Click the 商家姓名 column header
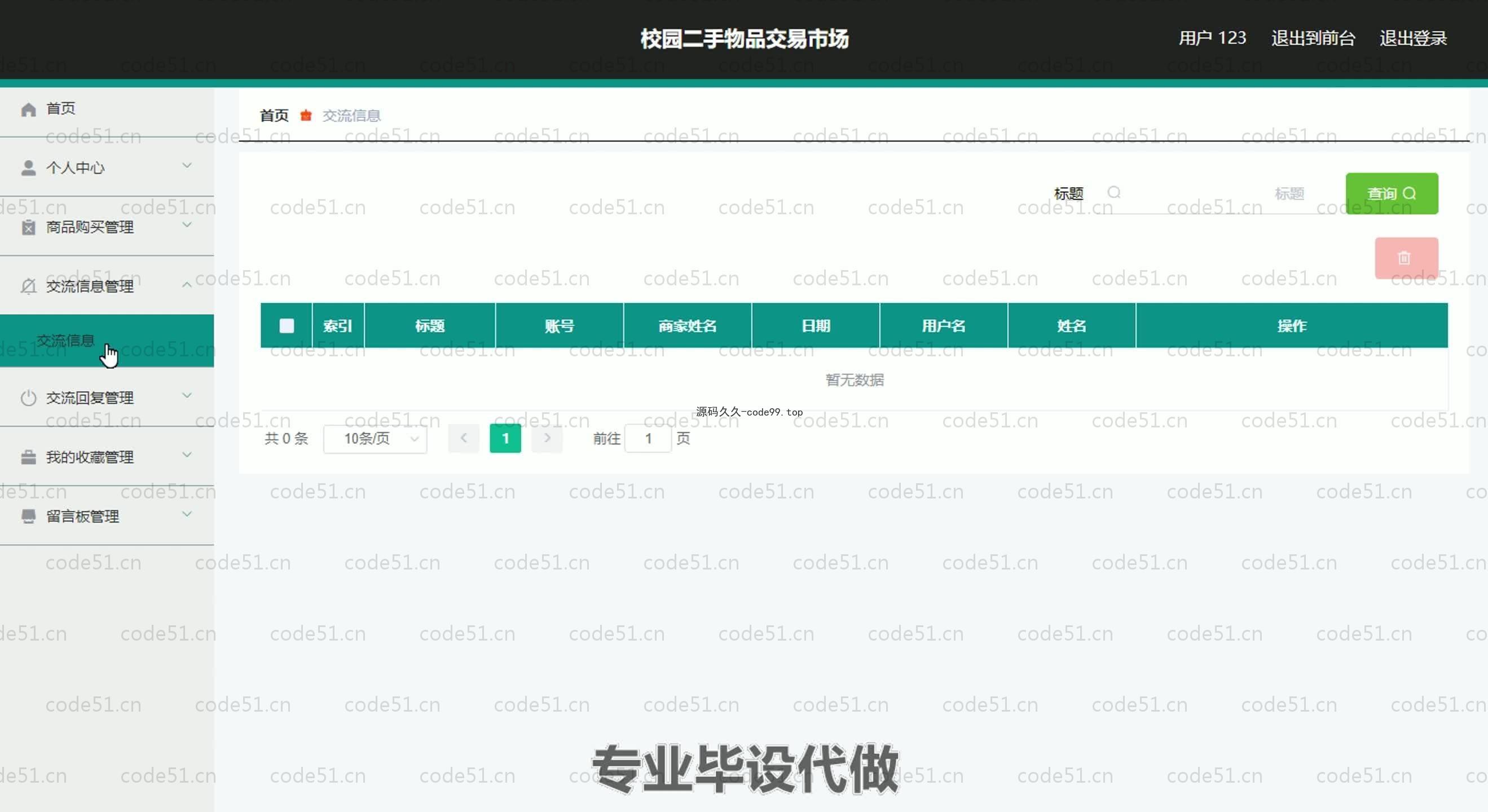The width and height of the screenshot is (1488, 812). [688, 326]
